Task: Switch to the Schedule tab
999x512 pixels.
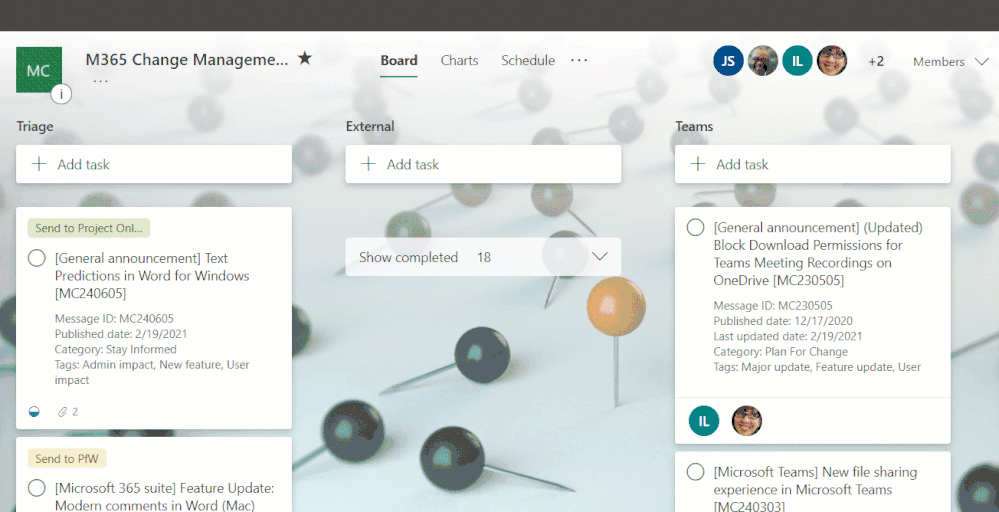Action: (x=528, y=60)
